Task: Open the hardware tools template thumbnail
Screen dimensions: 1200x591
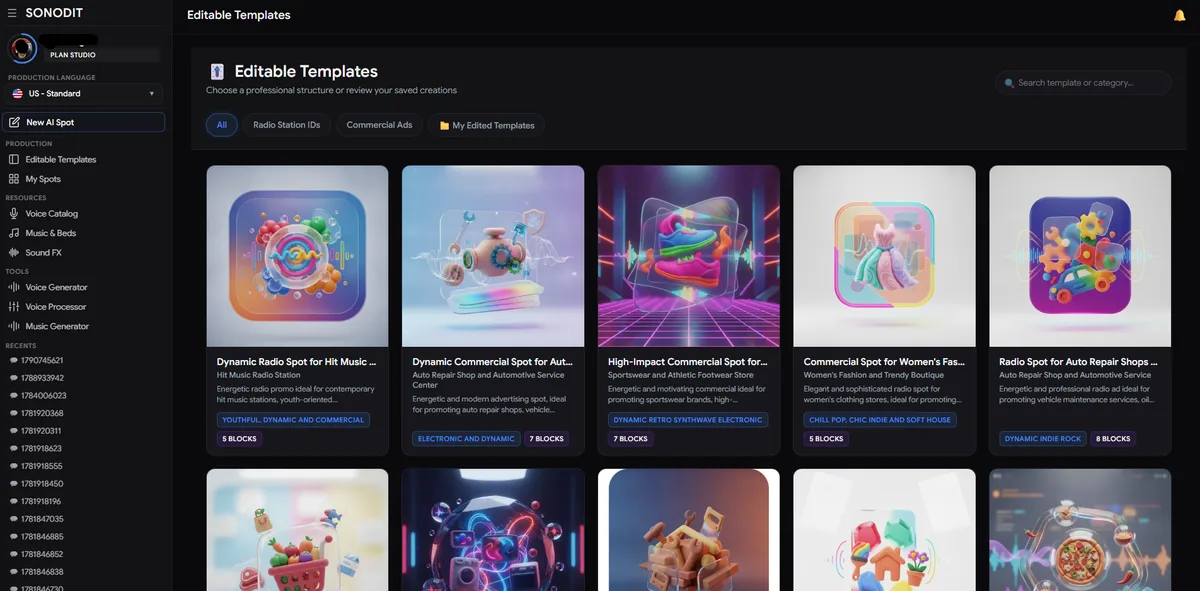Action: 688,530
